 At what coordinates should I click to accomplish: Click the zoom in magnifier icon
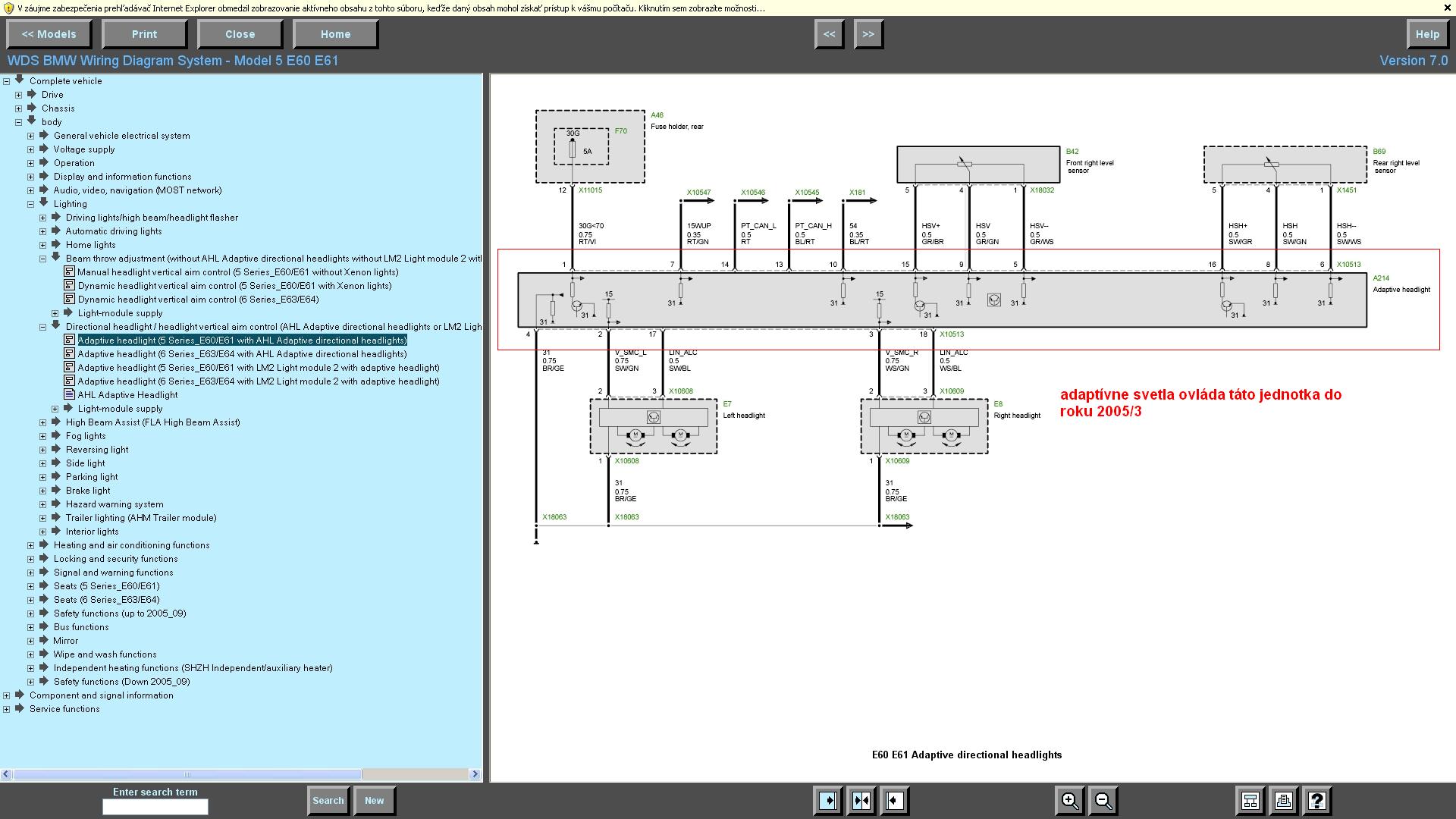point(1069,801)
